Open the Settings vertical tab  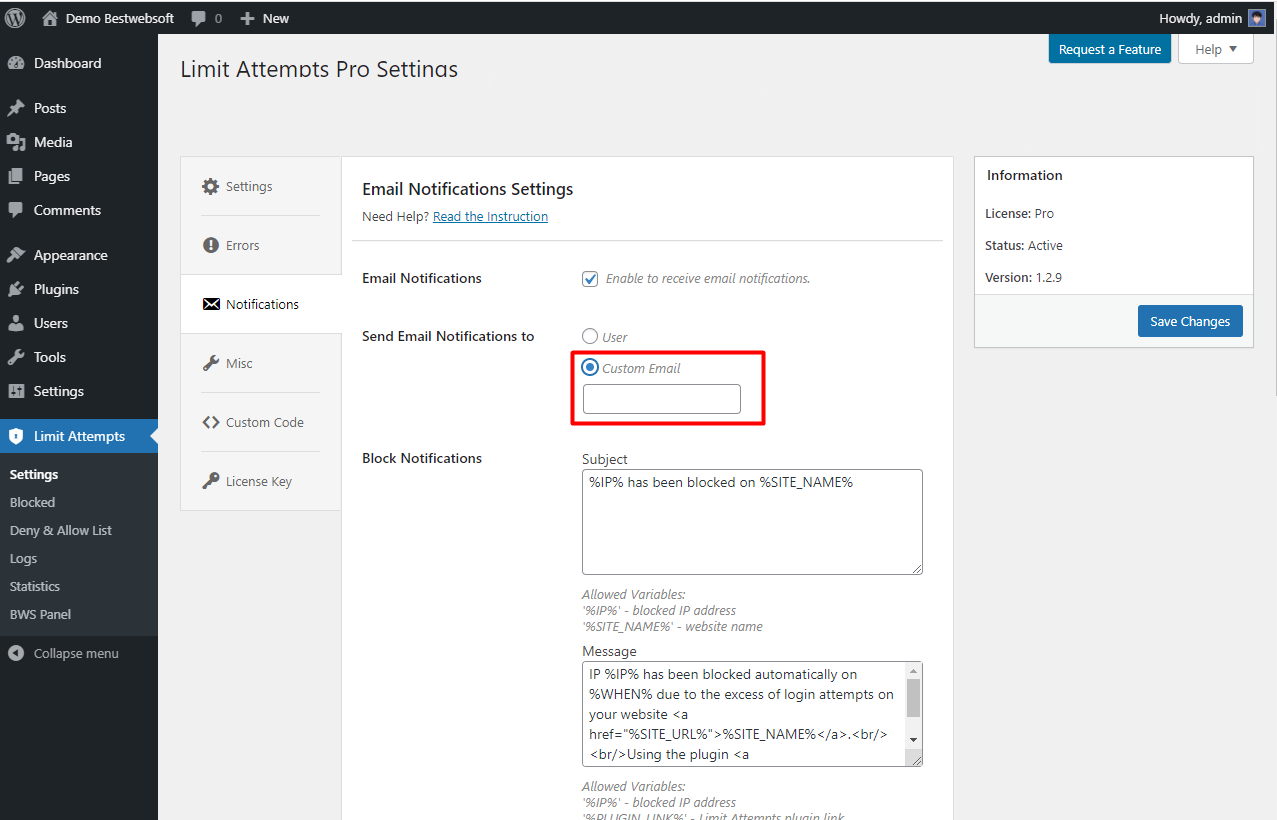click(x=261, y=186)
